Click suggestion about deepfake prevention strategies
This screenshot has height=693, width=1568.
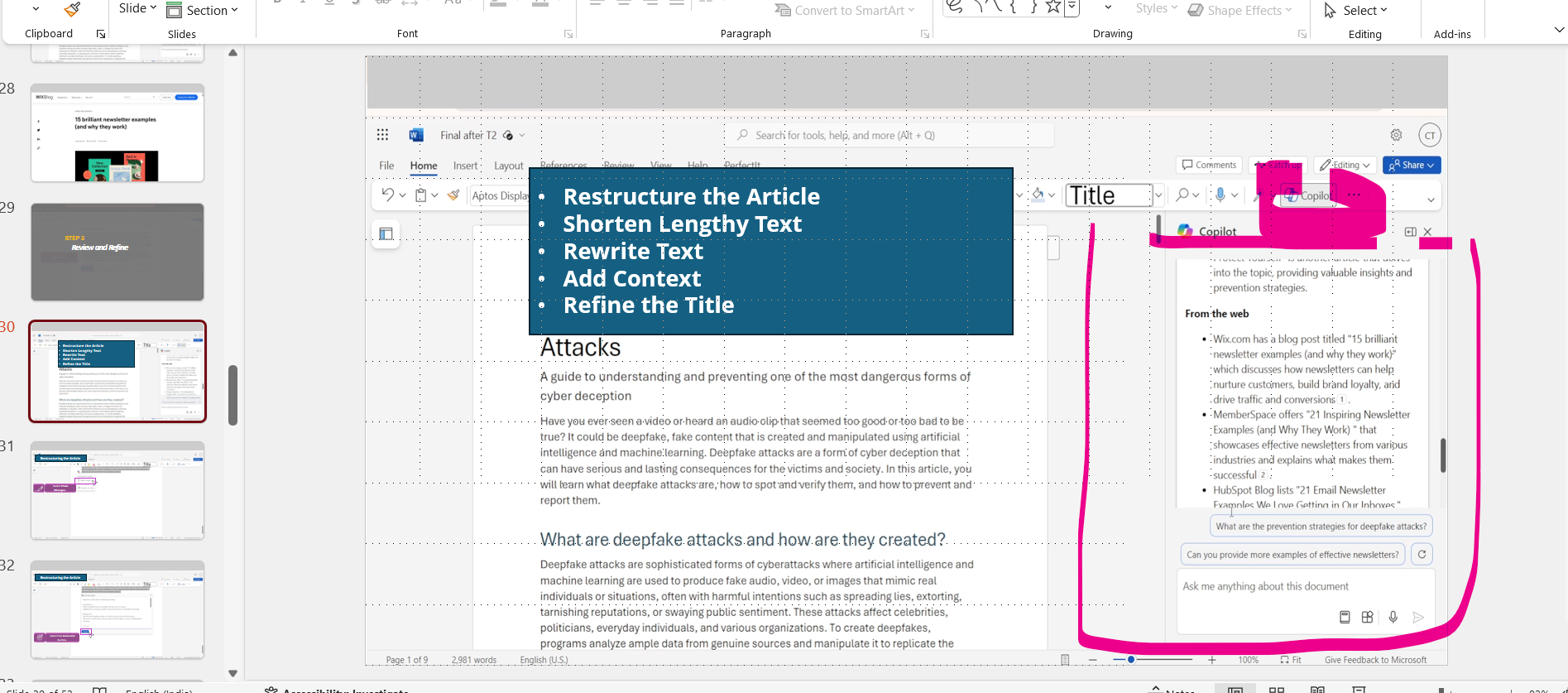1321,526
